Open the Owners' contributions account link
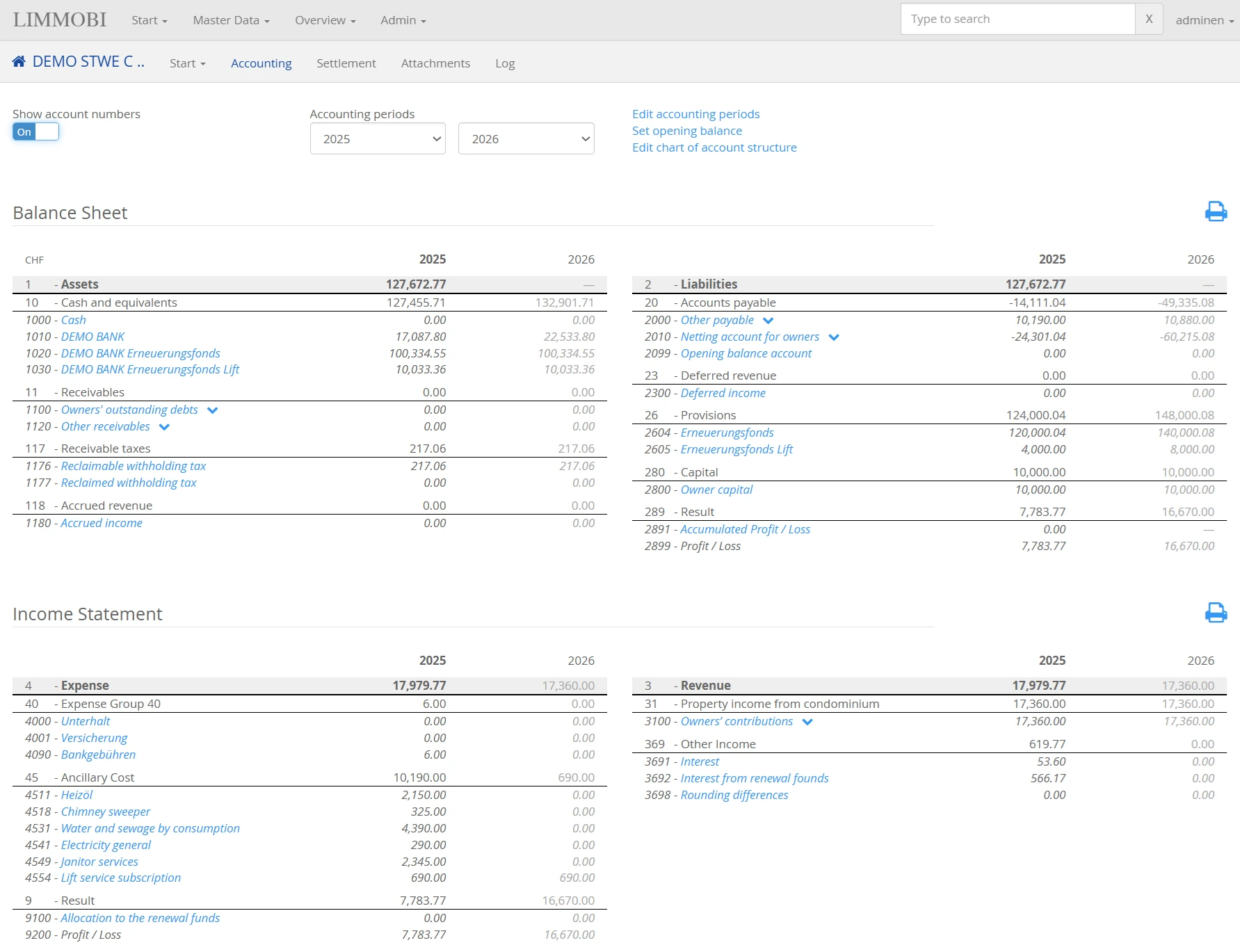The image size is (1240, 952). click(736, 721)
